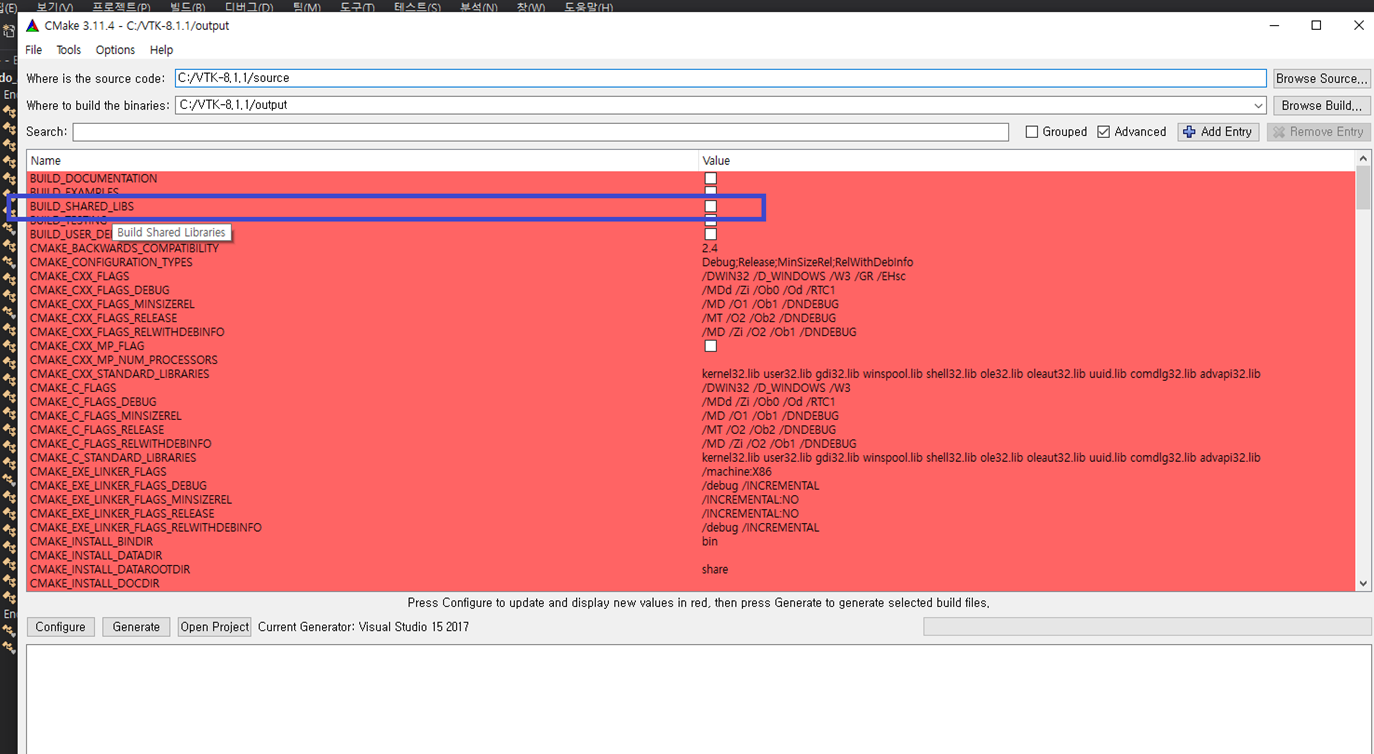
Task: Click the plus icon on Add Entry button
Action: point(1189,132)
